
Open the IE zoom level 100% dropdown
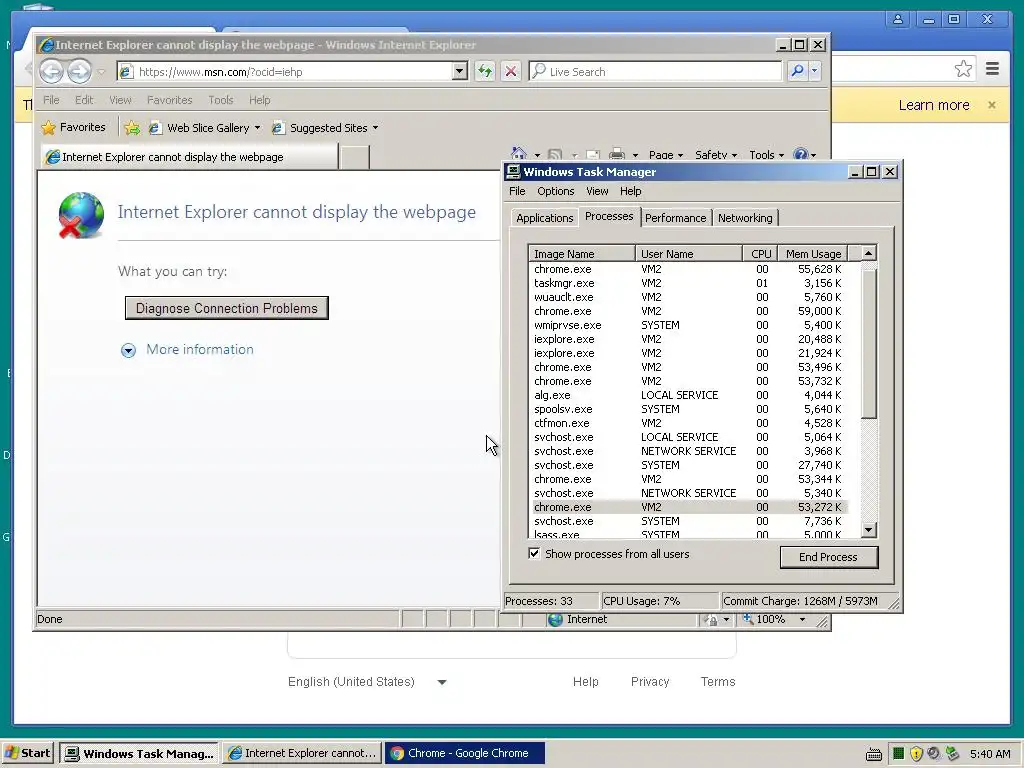(x=803, y=619)
